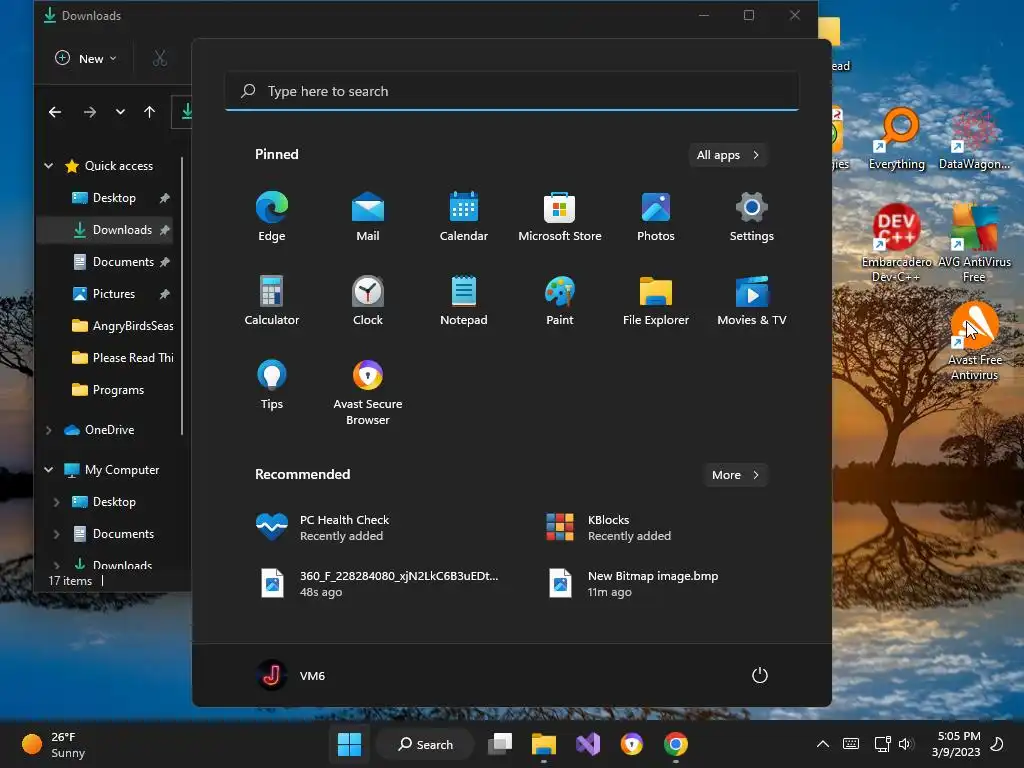Open Settings from the pinned apps

pos(752,217)
